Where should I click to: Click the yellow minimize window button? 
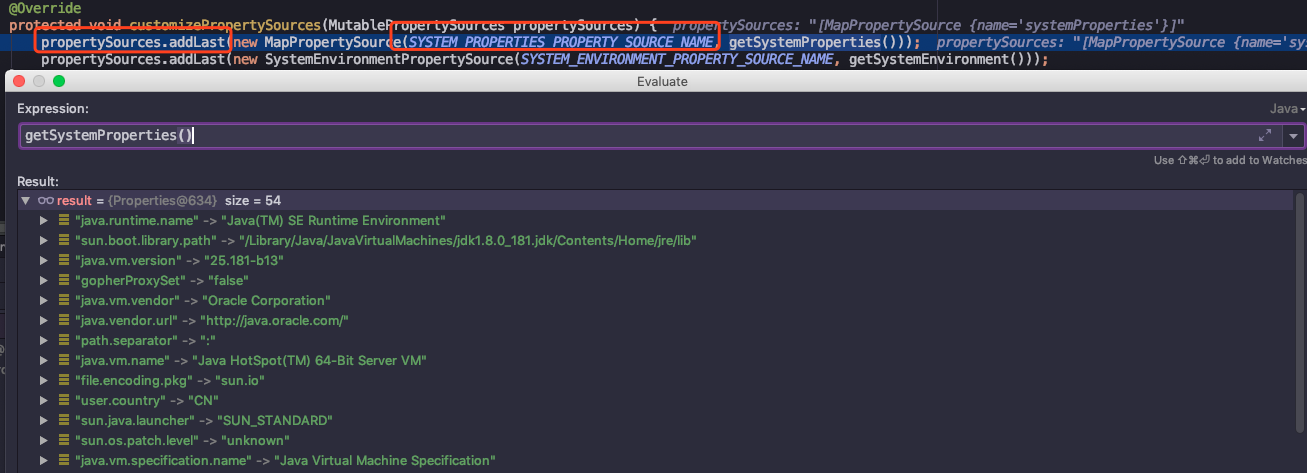point(39,81)
